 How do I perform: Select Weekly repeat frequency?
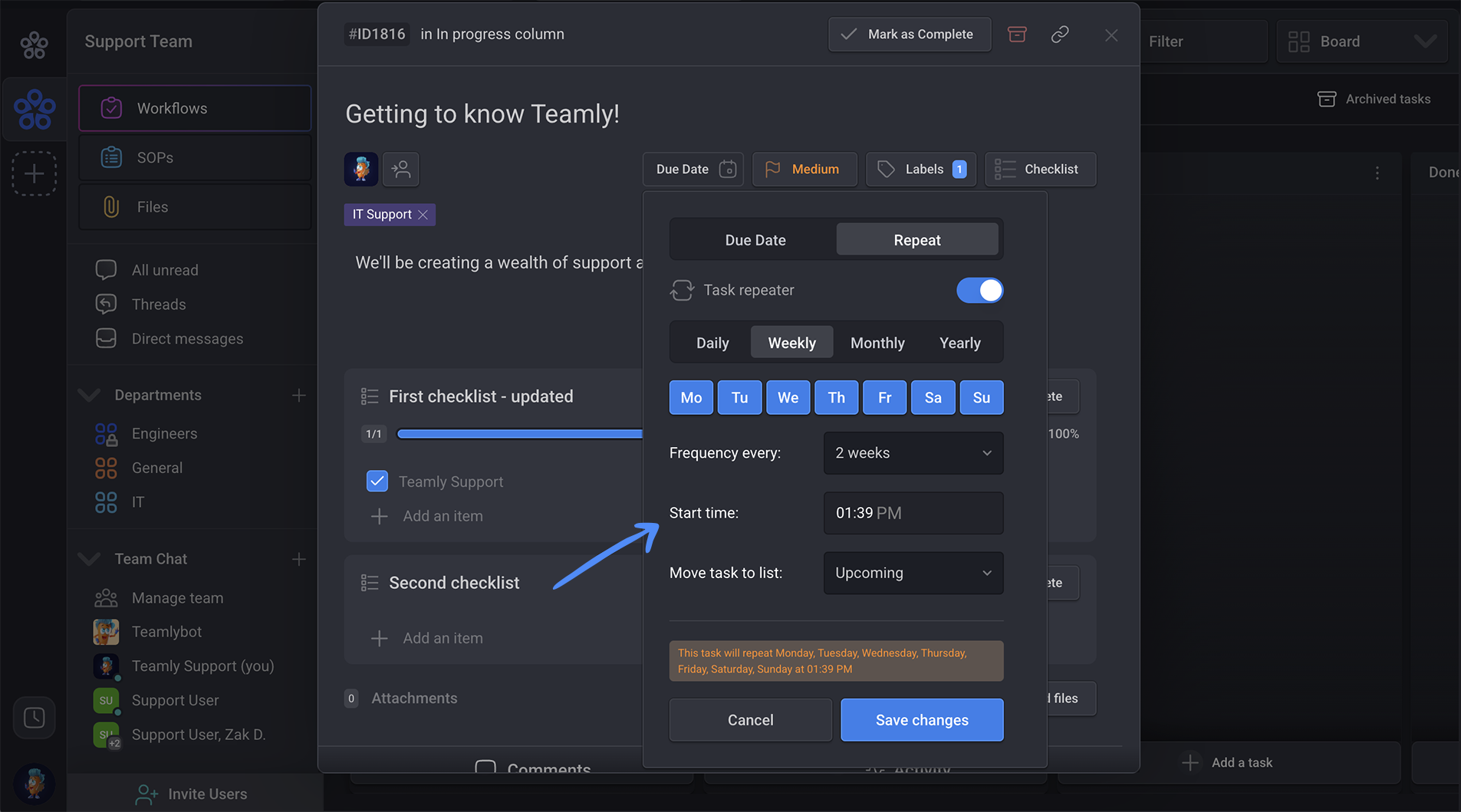pyautogui.click(x=792, y=343)
